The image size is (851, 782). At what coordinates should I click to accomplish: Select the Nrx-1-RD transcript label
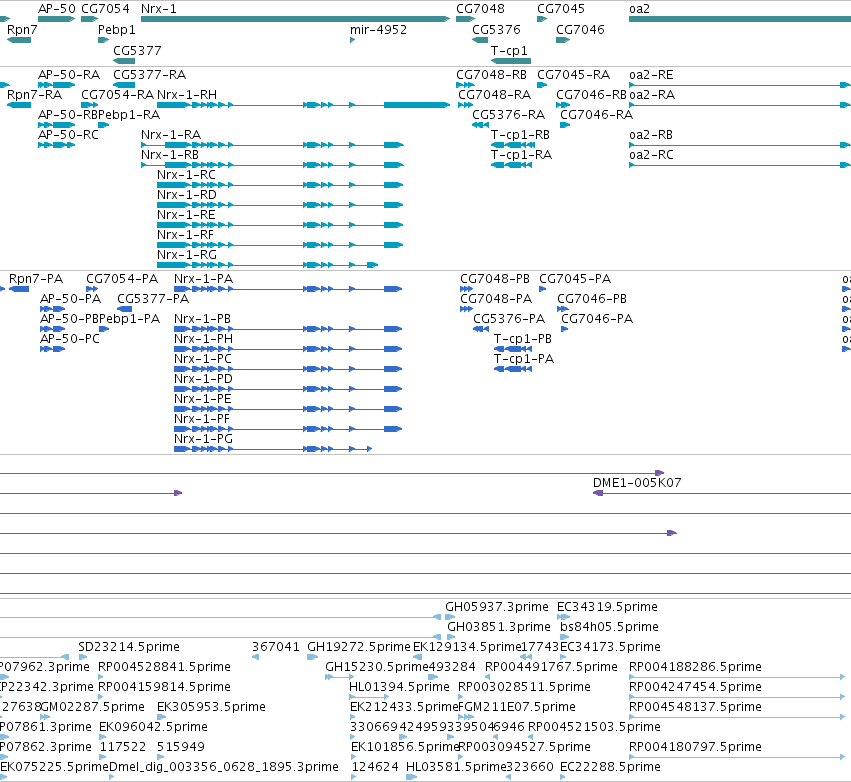point(187,195)
